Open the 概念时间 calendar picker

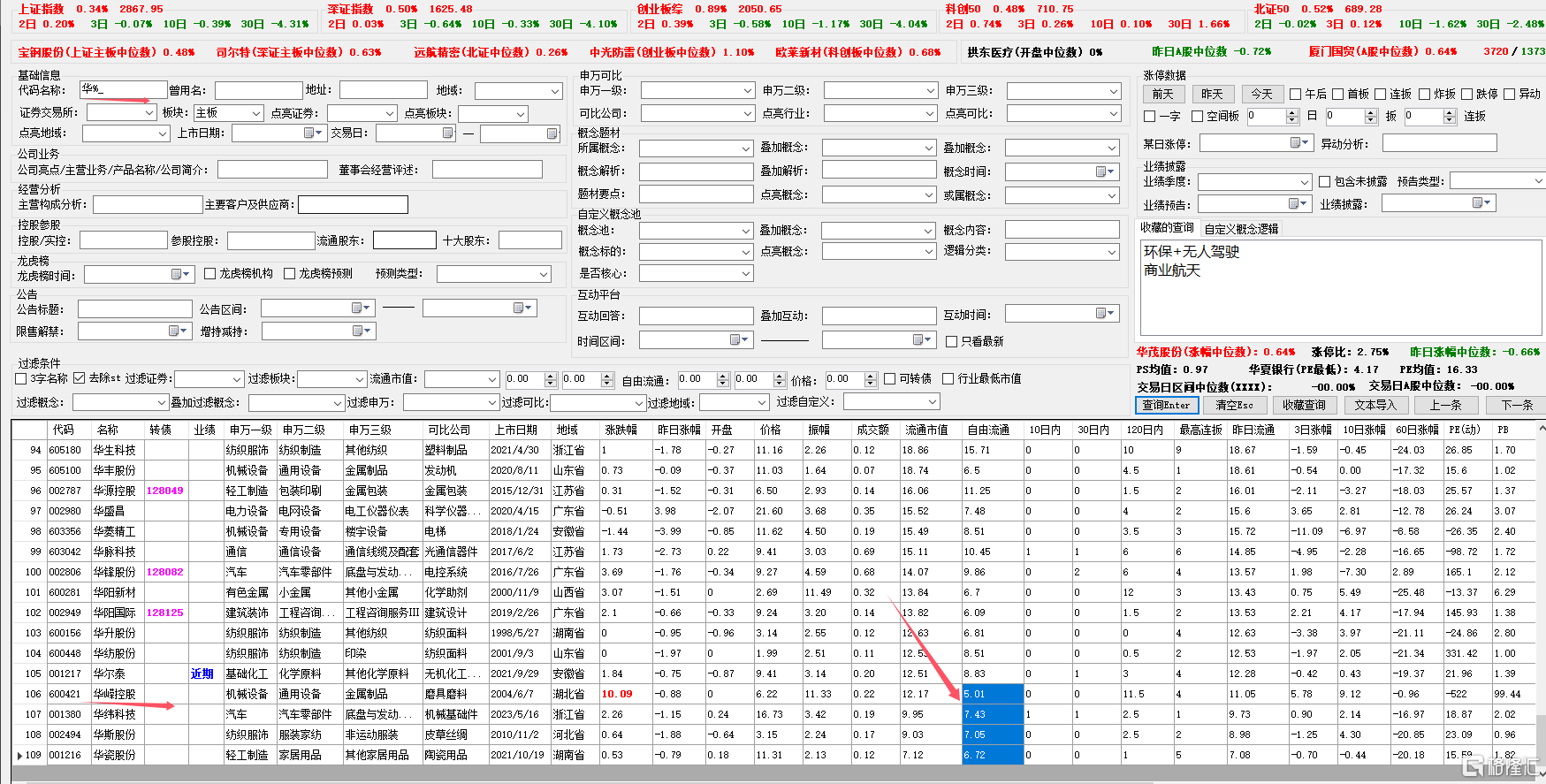point(1106,171)
